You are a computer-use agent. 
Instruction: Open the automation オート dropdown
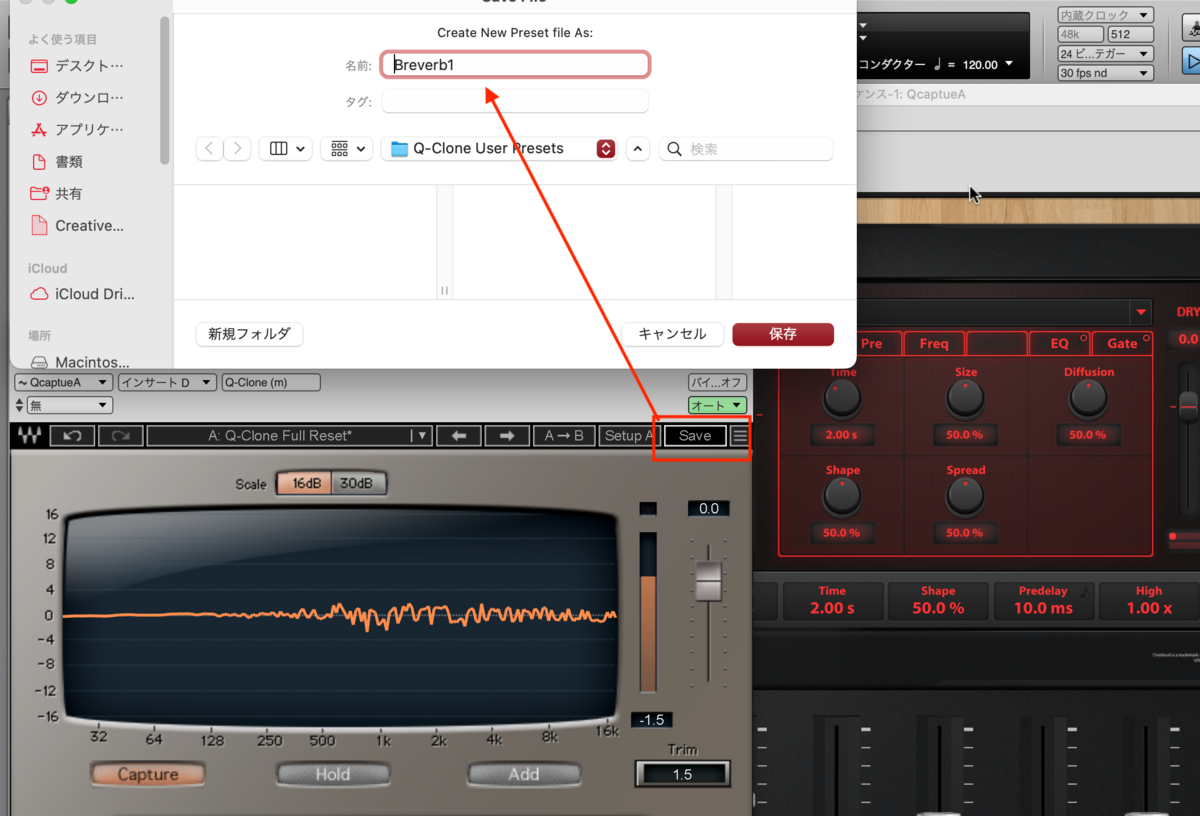[x=717, y=405]
